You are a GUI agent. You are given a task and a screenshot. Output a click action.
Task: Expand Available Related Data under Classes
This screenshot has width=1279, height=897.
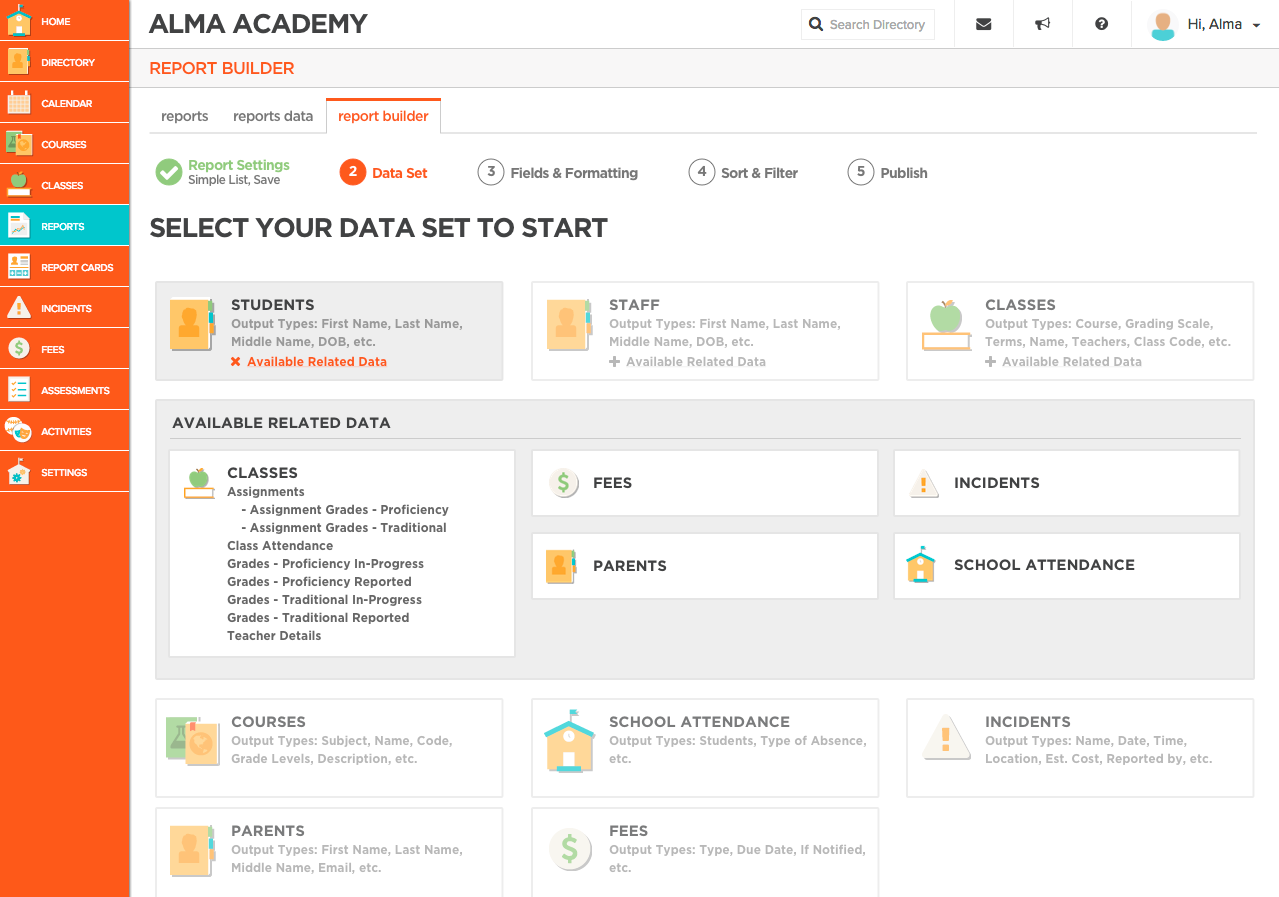(1063, 362)
